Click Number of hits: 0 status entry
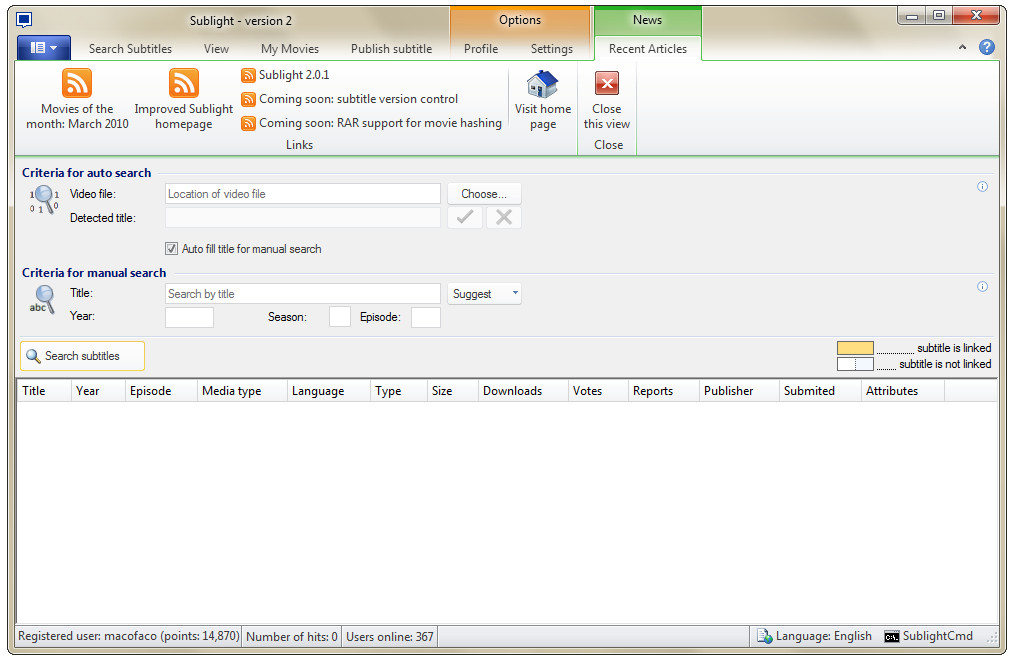The width and height of the screenshot is (1013, 660). click(292, 636)
